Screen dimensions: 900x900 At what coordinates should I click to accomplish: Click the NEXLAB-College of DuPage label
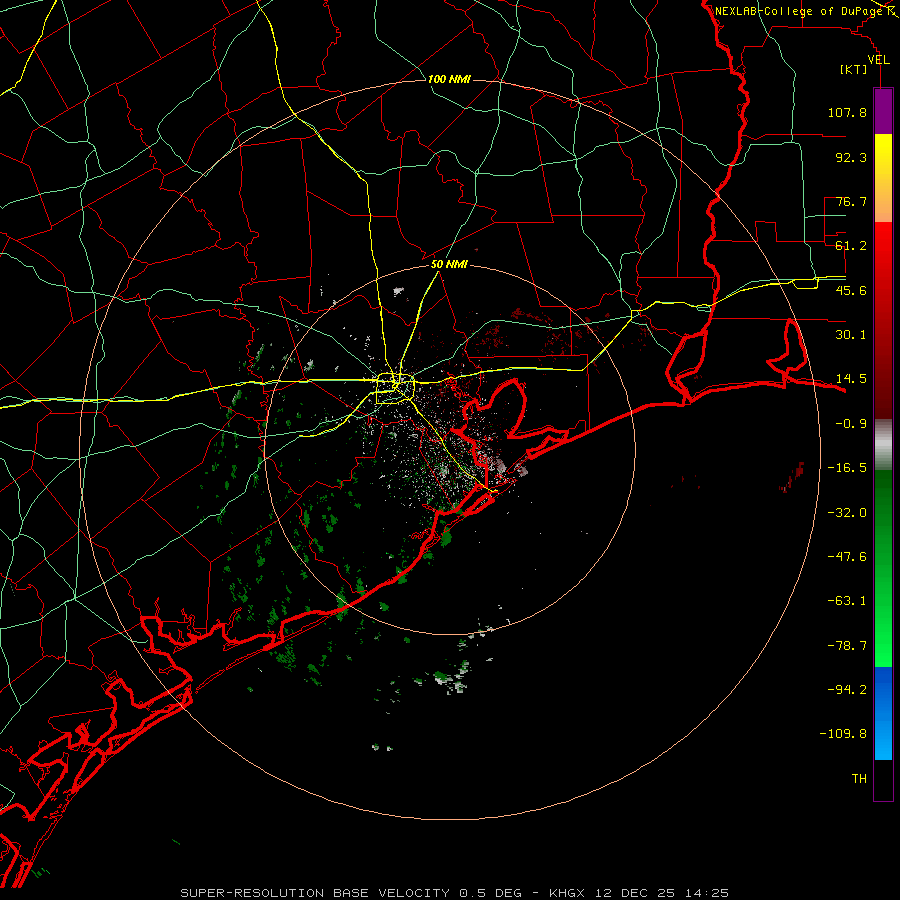click(798, 11)
